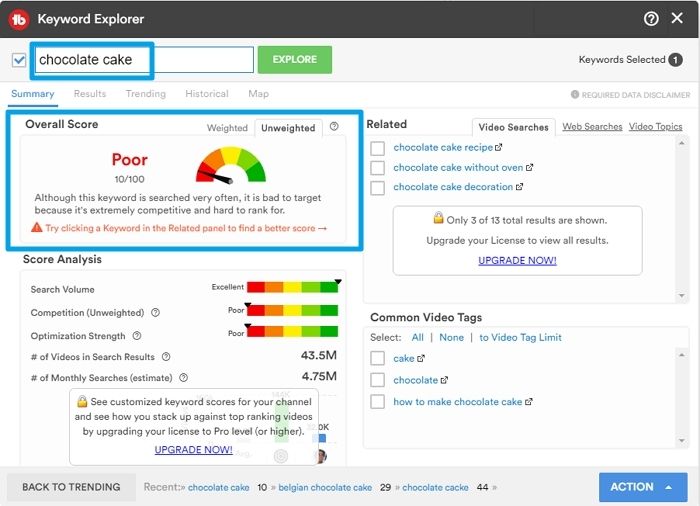Click Related panel scroll down arrow
The image size is (700, 506).
pos(682,296)
